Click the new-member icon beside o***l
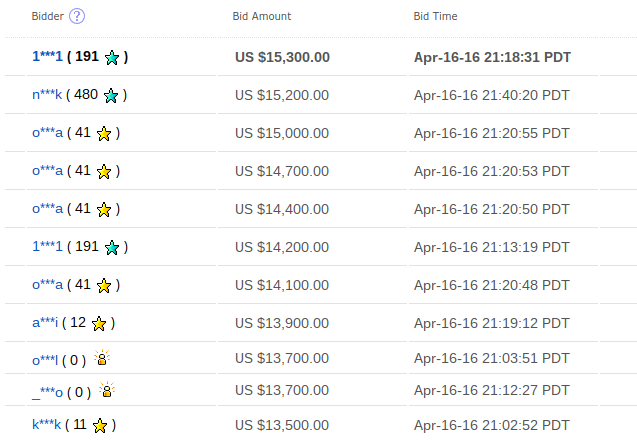This screenshot has width=637, height=440. coord(102,359)
